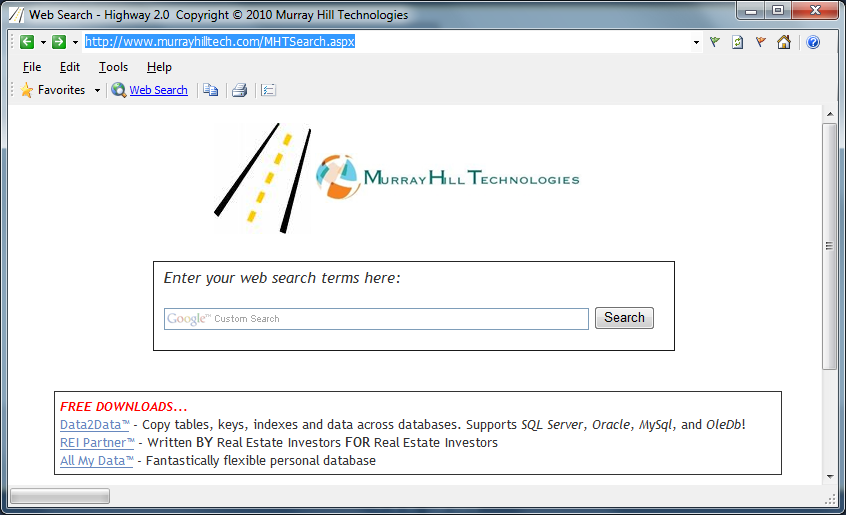Click the Print icon in the toolbar
Image resolution: width=846 pixels, height=515 pixels.
point(239,90)
